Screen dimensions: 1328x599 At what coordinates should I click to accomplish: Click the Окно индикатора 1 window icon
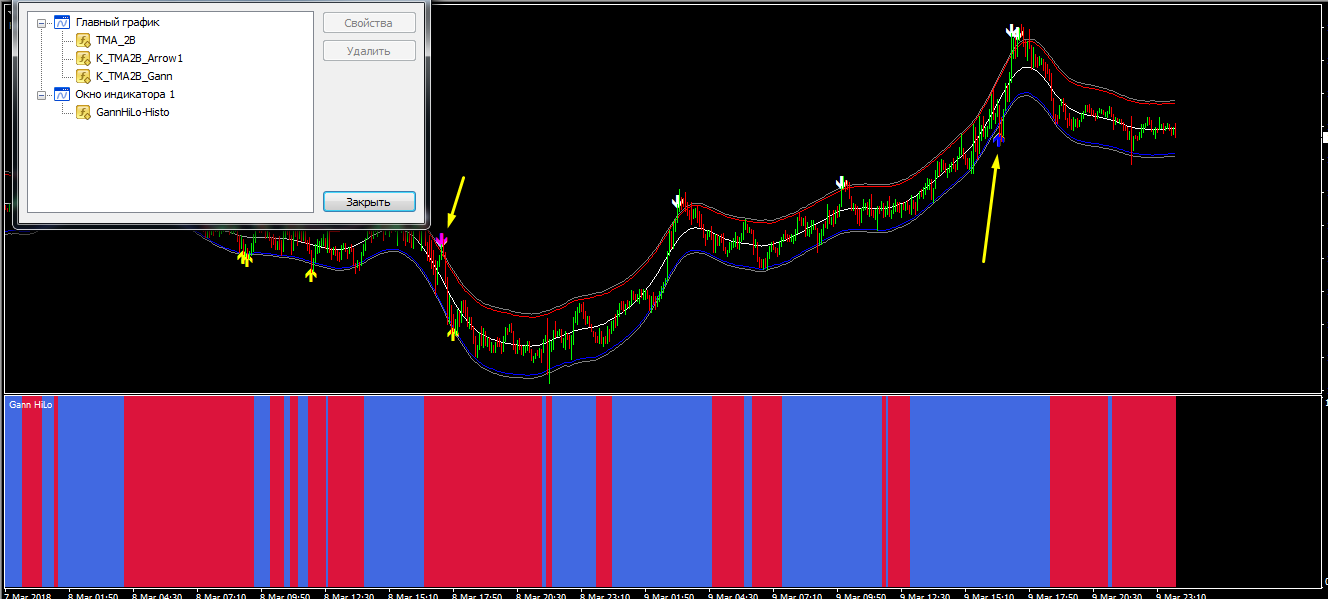(61, 94)
